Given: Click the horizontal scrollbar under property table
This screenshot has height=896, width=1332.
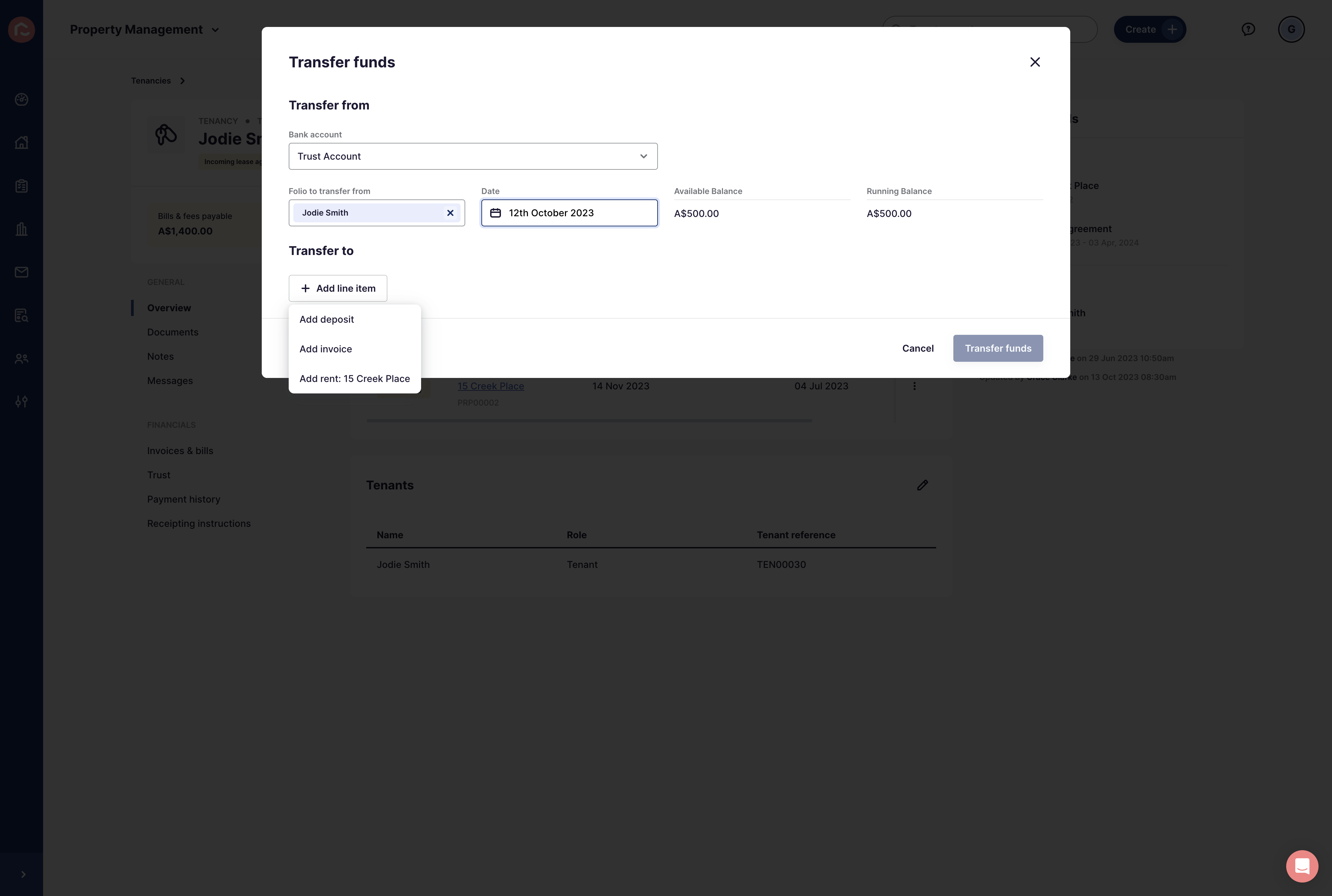Looking at the screenshot, I should [x=589, y=421].
